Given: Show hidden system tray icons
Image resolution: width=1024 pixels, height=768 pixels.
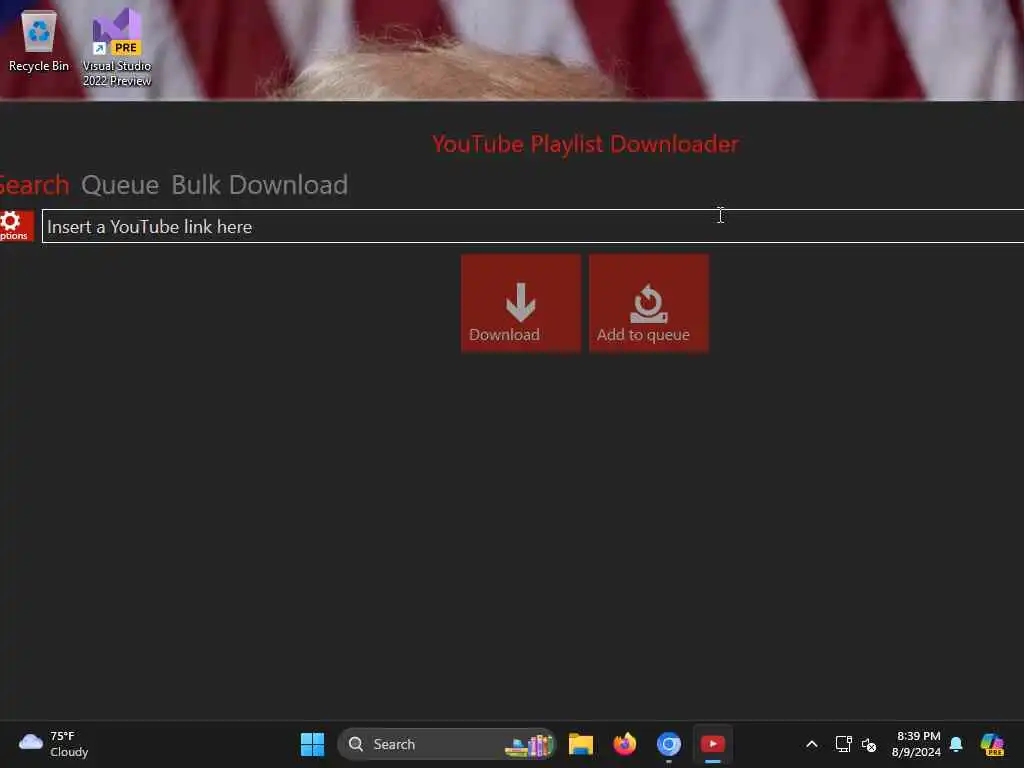Looking at the screenshot, I should point(812,744).
